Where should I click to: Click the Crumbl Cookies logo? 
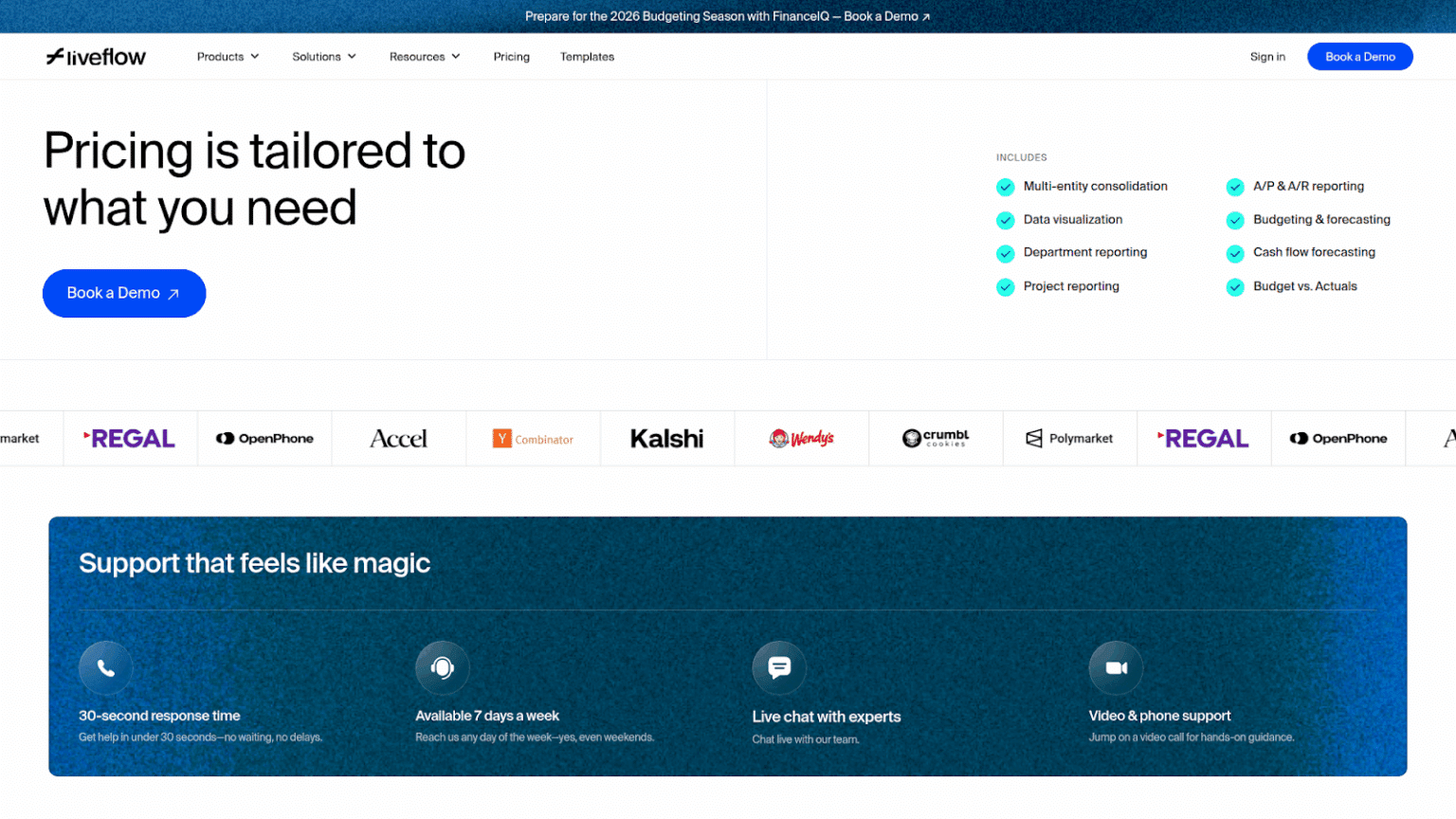(x=936, y=438)
